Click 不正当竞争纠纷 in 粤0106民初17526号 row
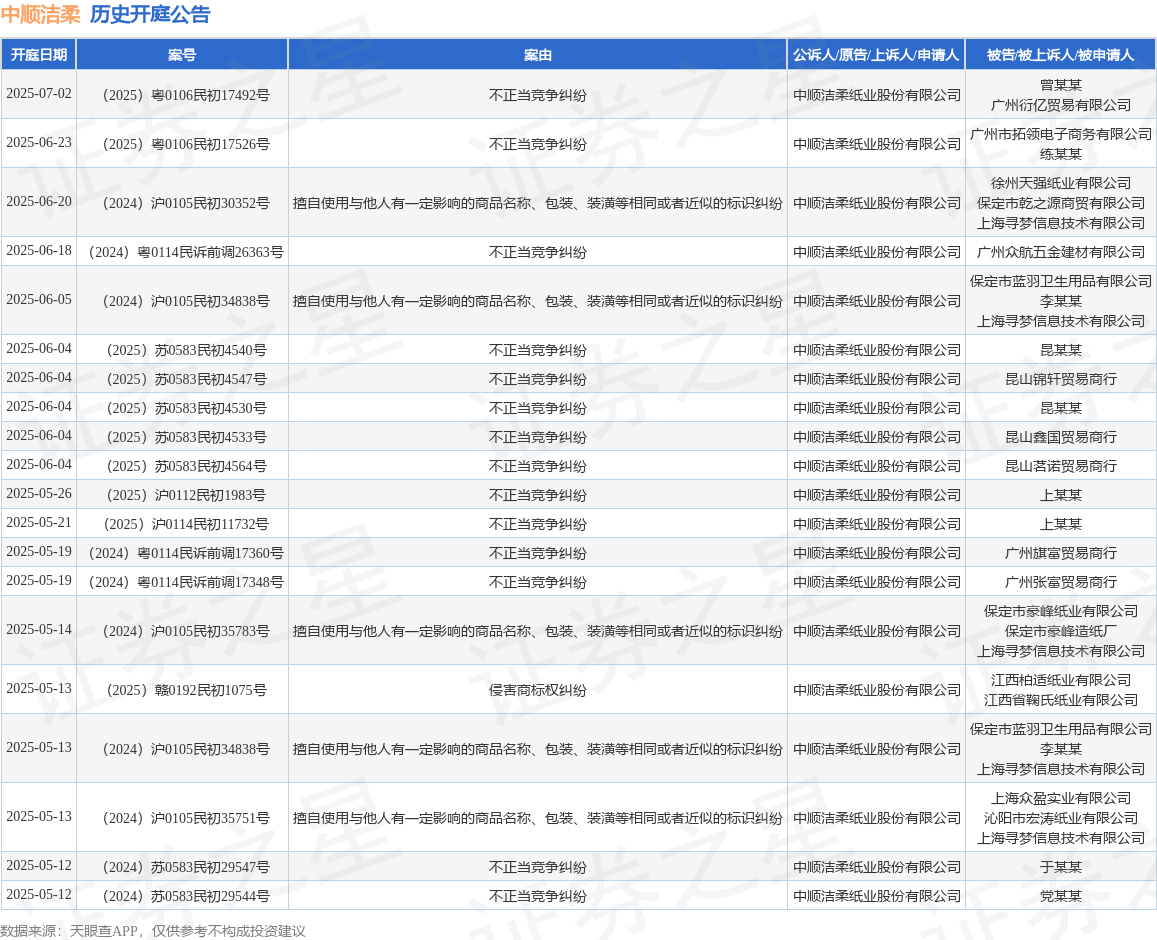Screen dimensions: 1157x940 (537, 144)
